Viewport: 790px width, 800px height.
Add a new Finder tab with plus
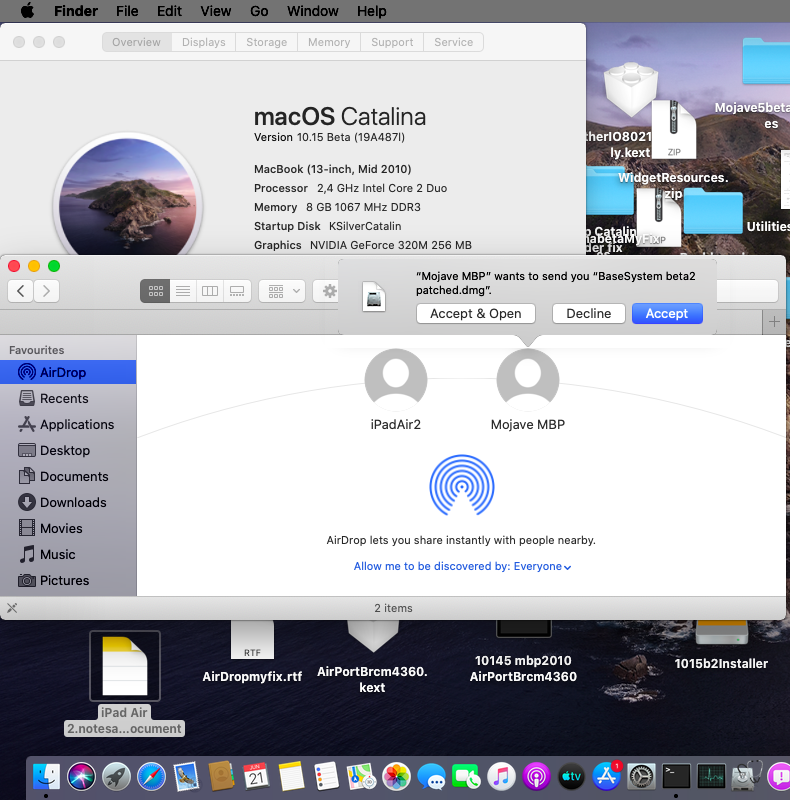(x=774, y=322)
